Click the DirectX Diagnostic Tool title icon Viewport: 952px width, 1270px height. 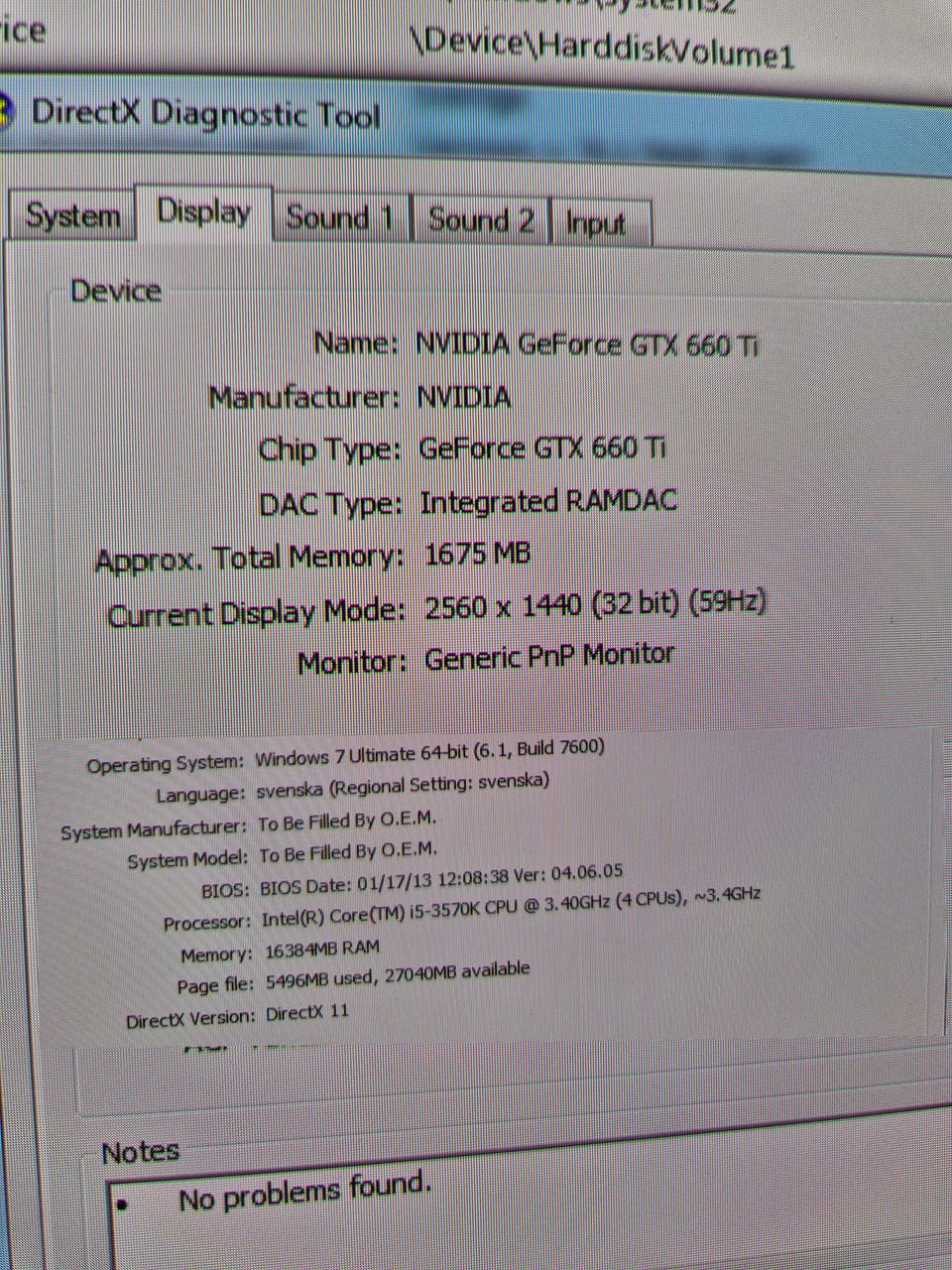tap(6, 110)
